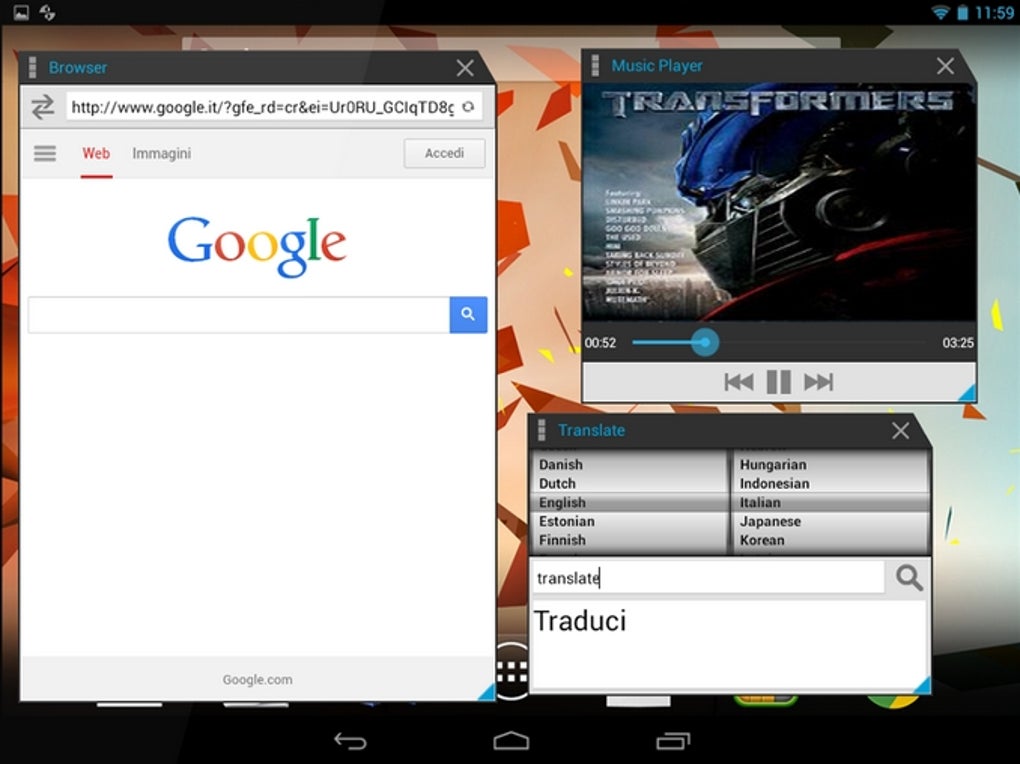Tap the Android home navigation button
This screenshot has height=764, width=1020.
click(511, 741)
